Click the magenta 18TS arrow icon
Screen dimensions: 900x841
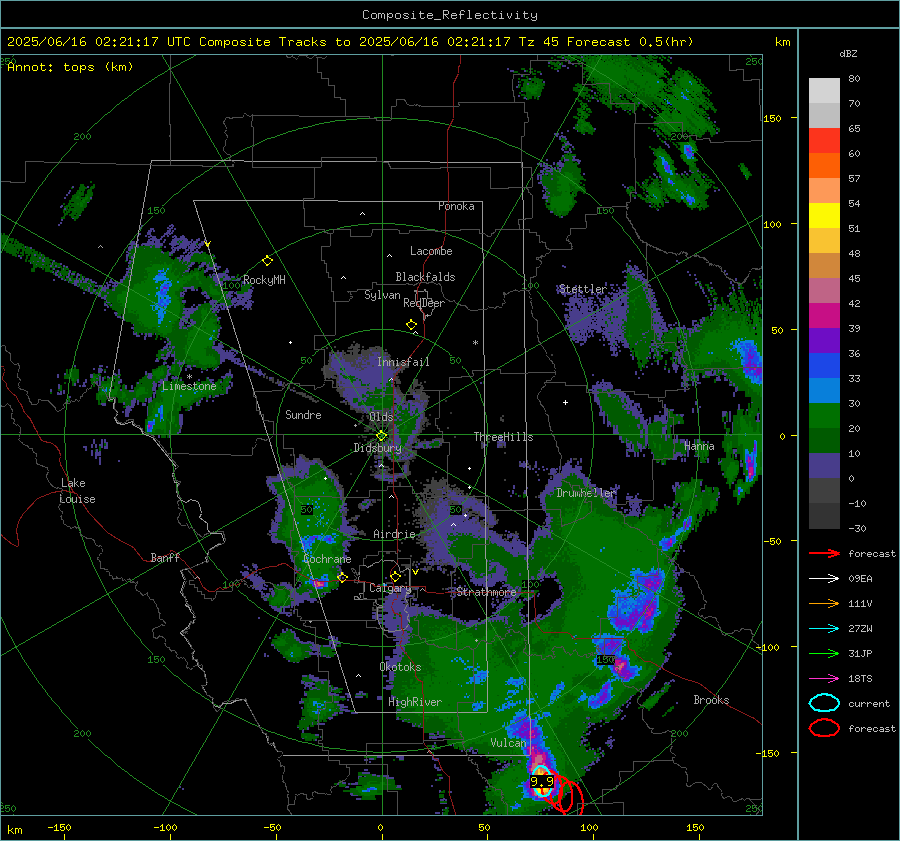pyautogui.click(x=824, y=679)
